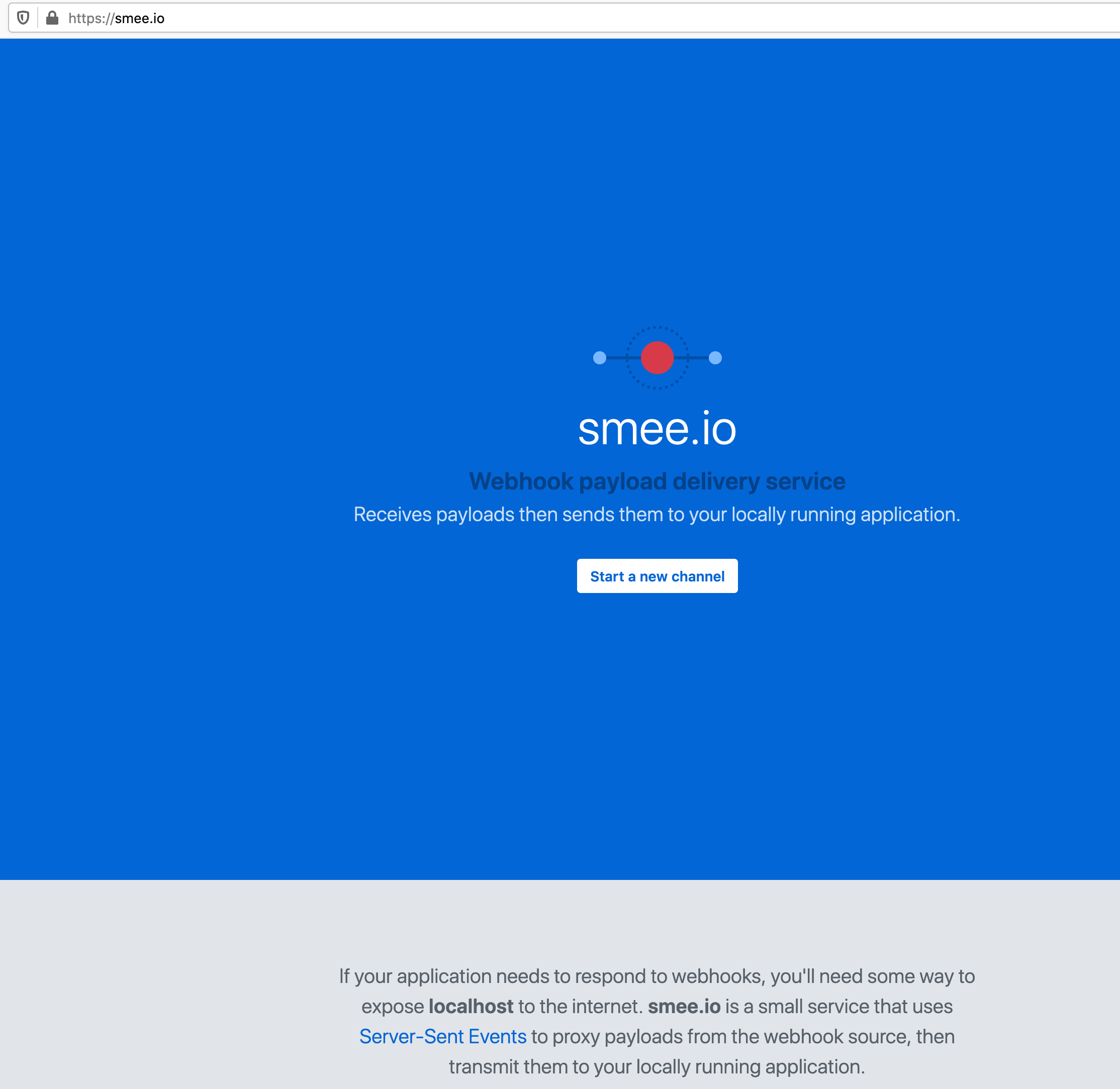Click the bold smee.io in the paragraph
Viewport: 1120px width, 1089px height.
684,1006
